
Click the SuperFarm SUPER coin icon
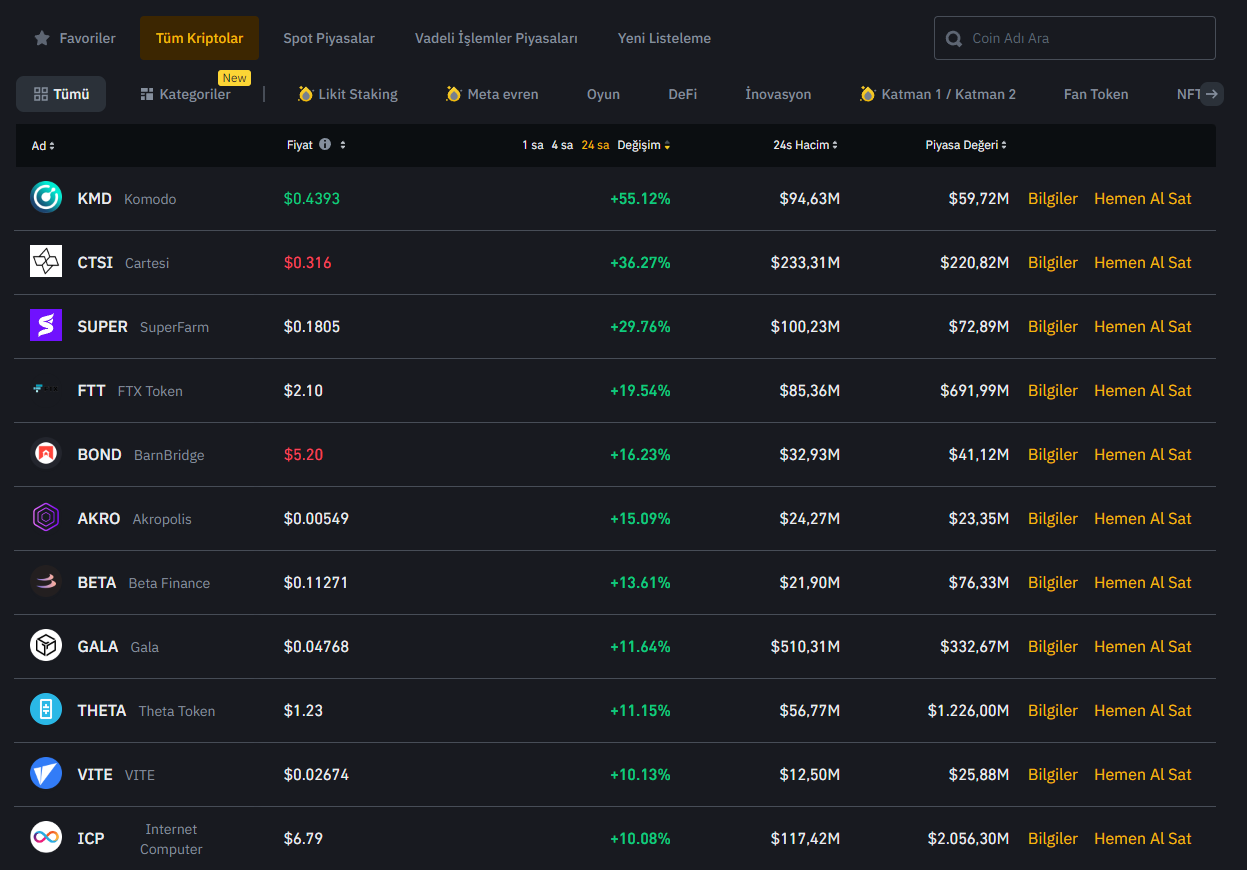pos(46,326)
